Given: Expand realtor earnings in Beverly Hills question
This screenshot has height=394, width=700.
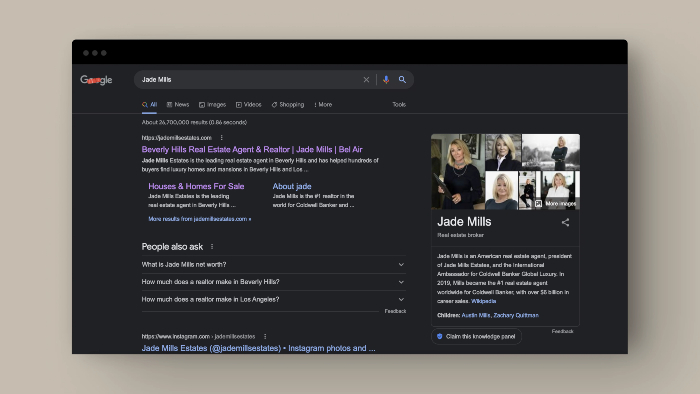Looking at the screenshot, I should (273, 282).
